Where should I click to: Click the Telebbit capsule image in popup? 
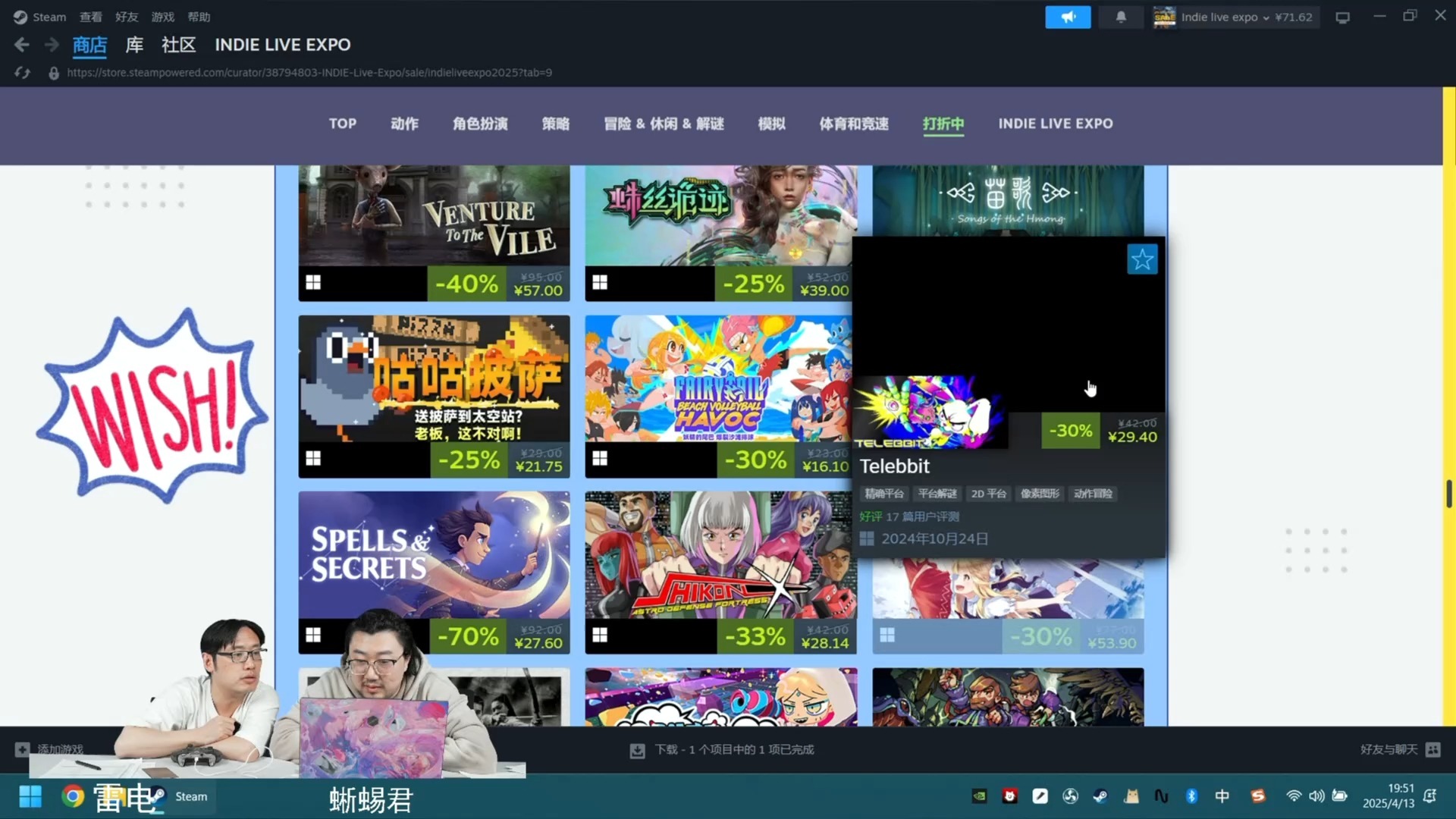[x=930, y=412]
